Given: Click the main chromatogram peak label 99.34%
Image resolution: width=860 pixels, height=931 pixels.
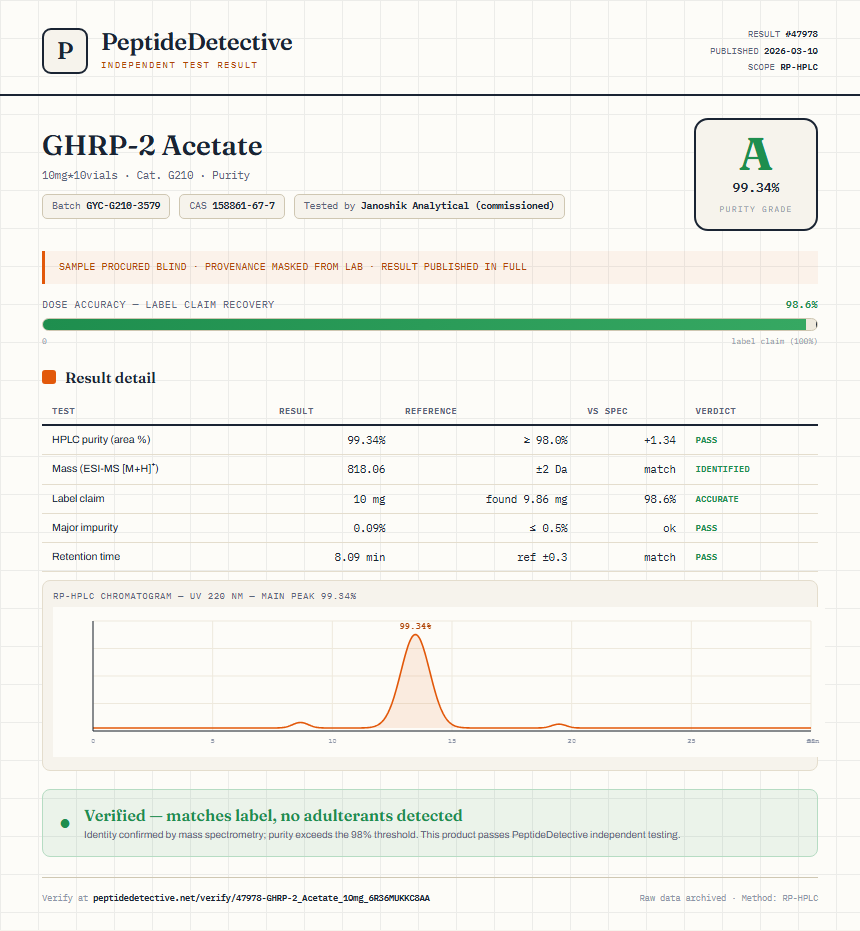Looking at the screenshot, I should click(x=415, y=626).
